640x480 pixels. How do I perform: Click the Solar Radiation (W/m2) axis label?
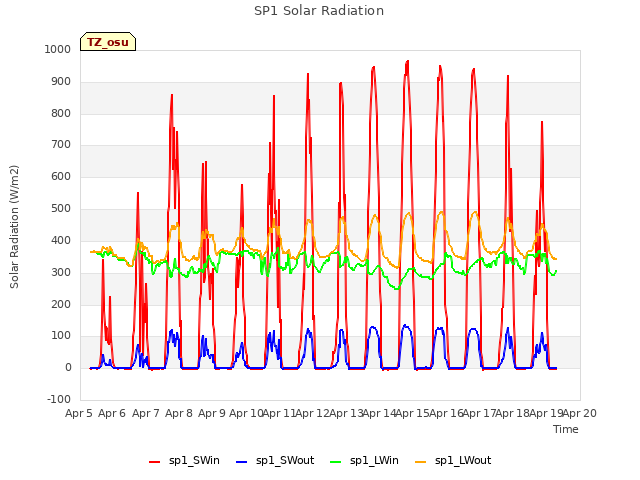[14, 227]
